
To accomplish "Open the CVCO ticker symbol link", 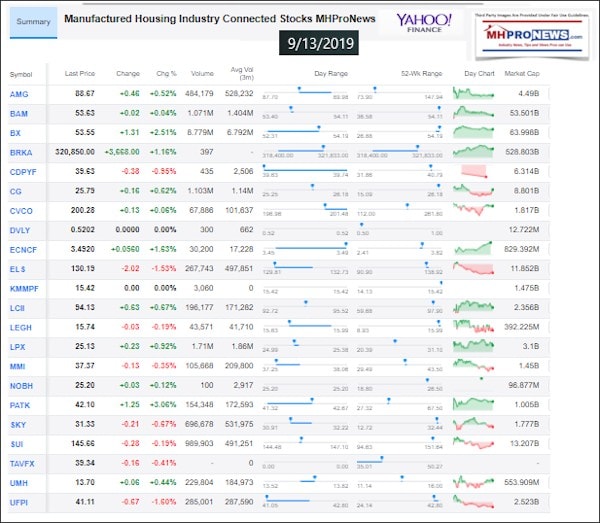I will tap(21, 211).
